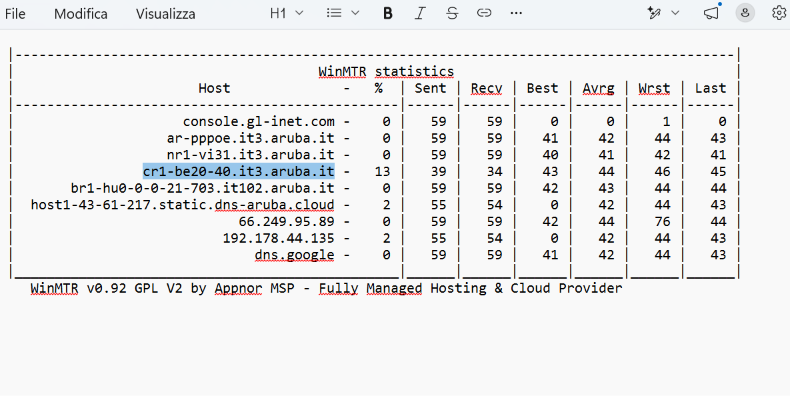Toggle bold formatting
The width and height of the screenshot is (790, 396).
387,13
